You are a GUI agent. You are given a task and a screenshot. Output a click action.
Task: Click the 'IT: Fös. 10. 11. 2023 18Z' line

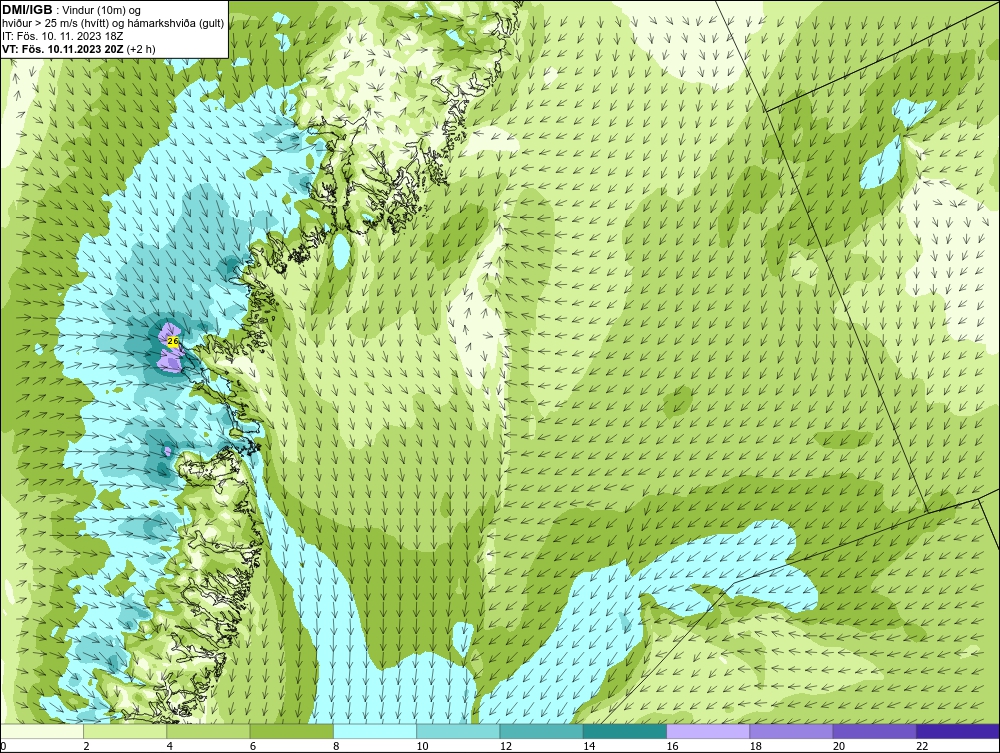click(x=62, y=36)
